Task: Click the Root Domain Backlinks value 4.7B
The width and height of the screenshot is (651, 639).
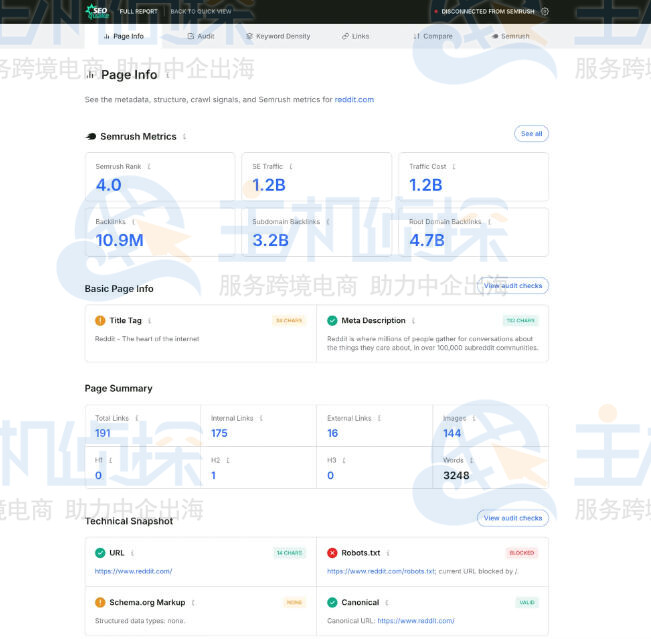Action: point(427,240)
